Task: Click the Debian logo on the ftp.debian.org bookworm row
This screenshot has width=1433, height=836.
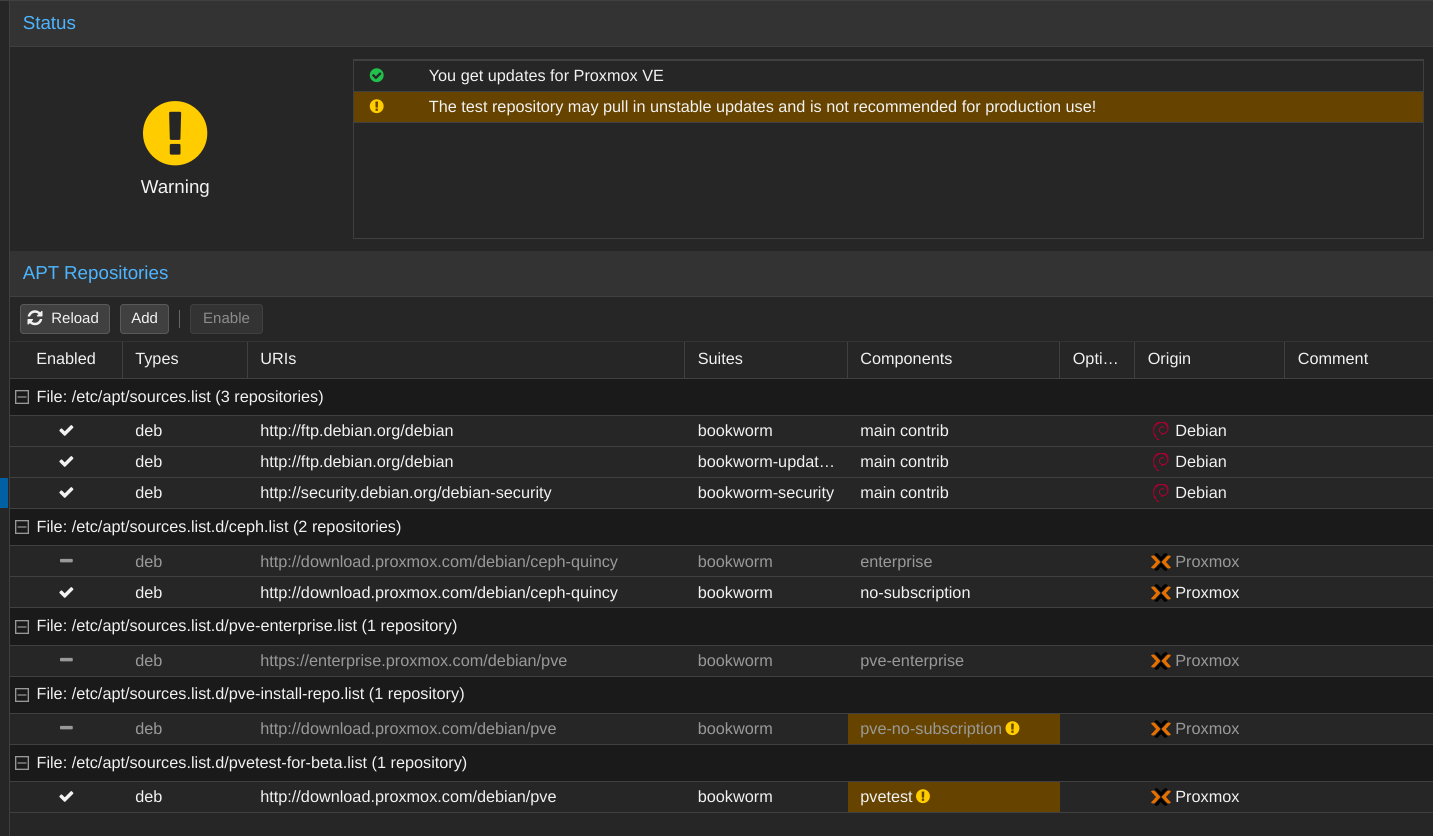Action: tap(1160, 430)
